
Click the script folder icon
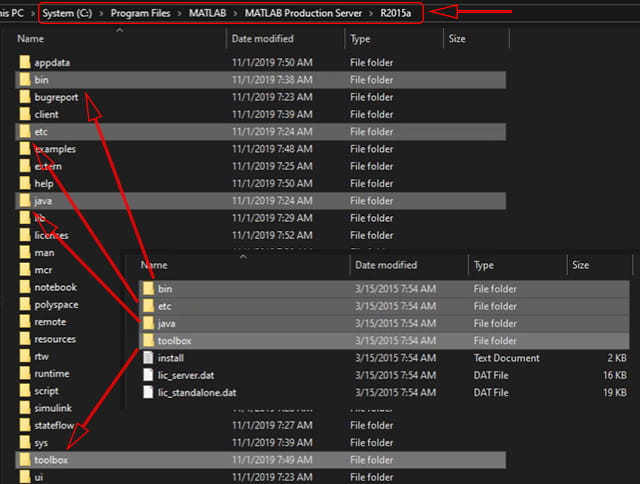(25, 391)
